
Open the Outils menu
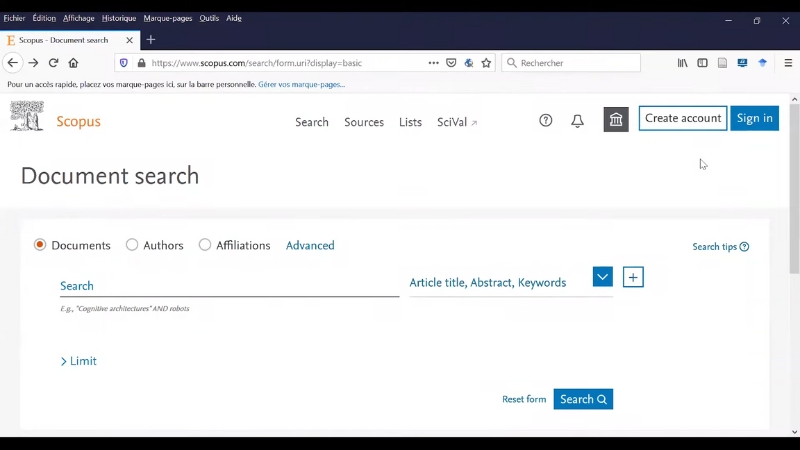coord(209,18)
